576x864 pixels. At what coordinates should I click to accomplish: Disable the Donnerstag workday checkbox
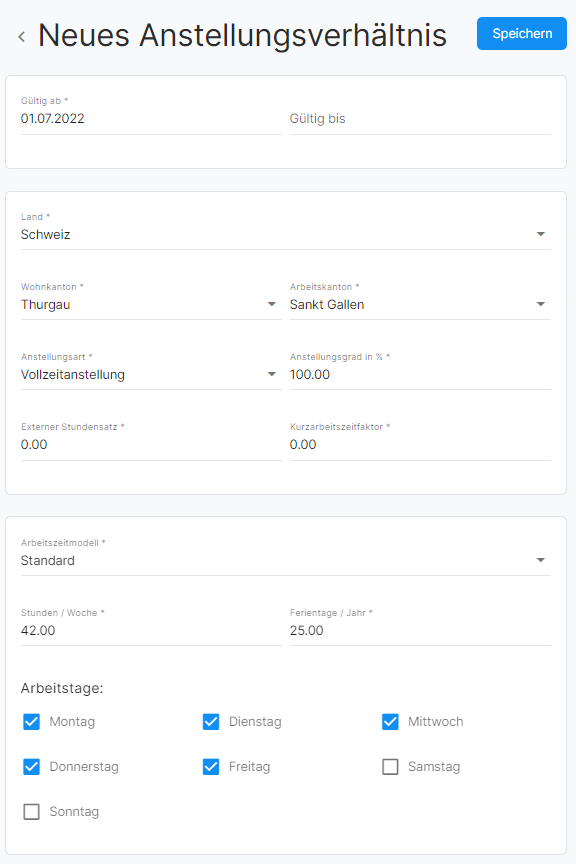(x=31, y=766)
